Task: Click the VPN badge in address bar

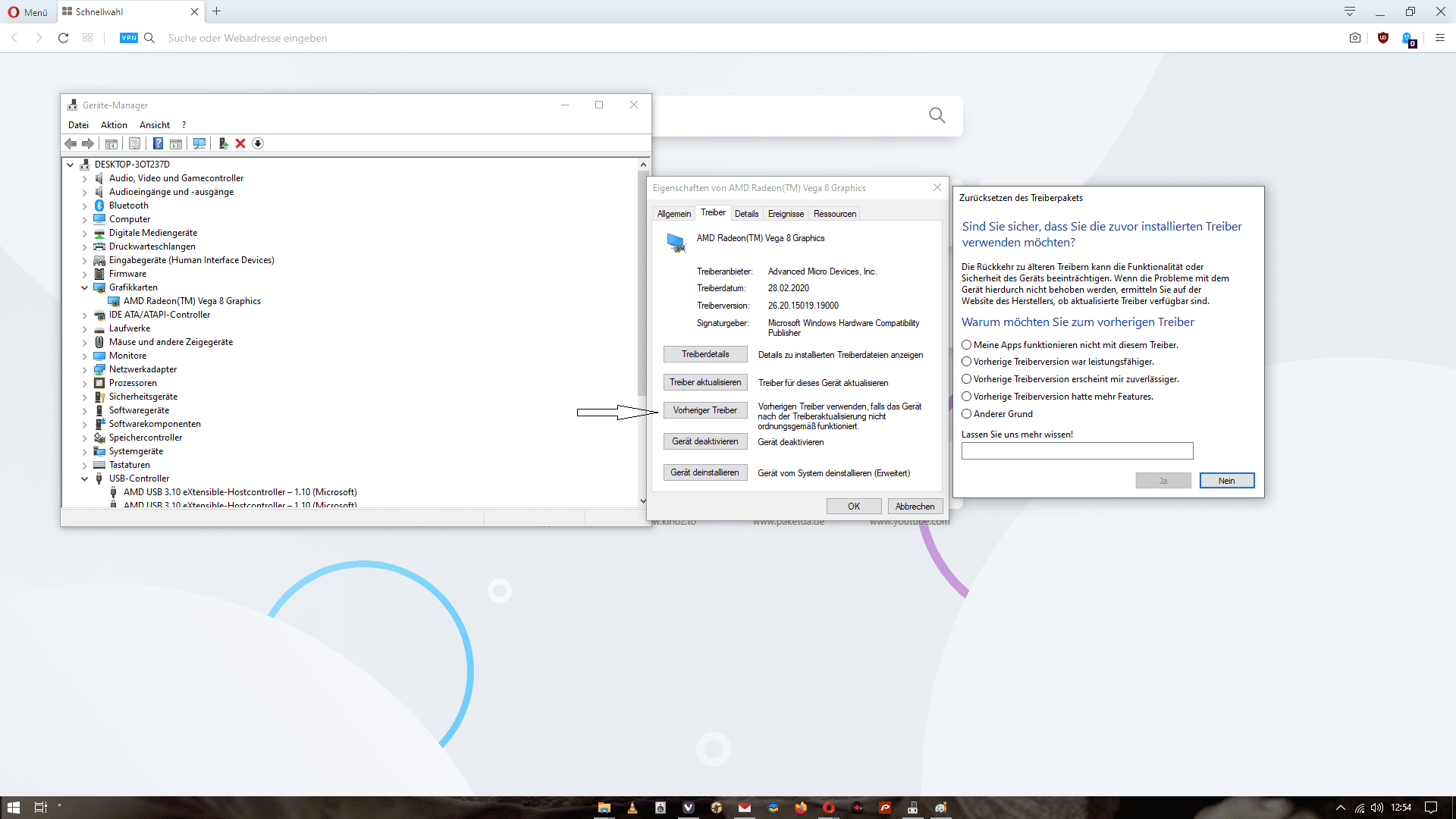Action: [x=129, y=38]
